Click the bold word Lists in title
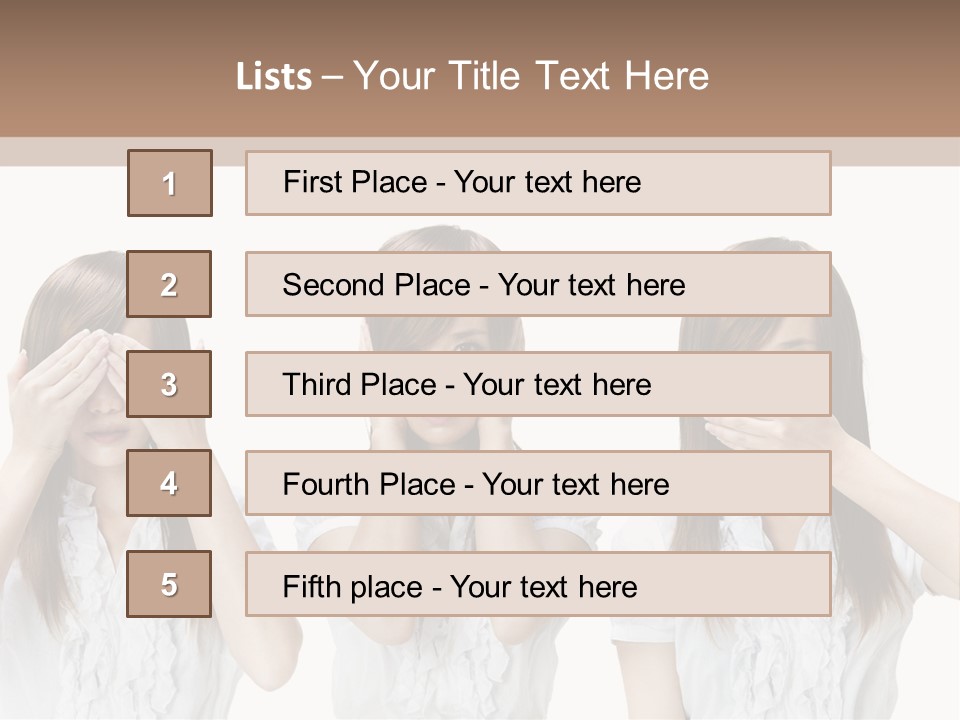The width and height of the screenshot is (960, 720). coord(274,77)
